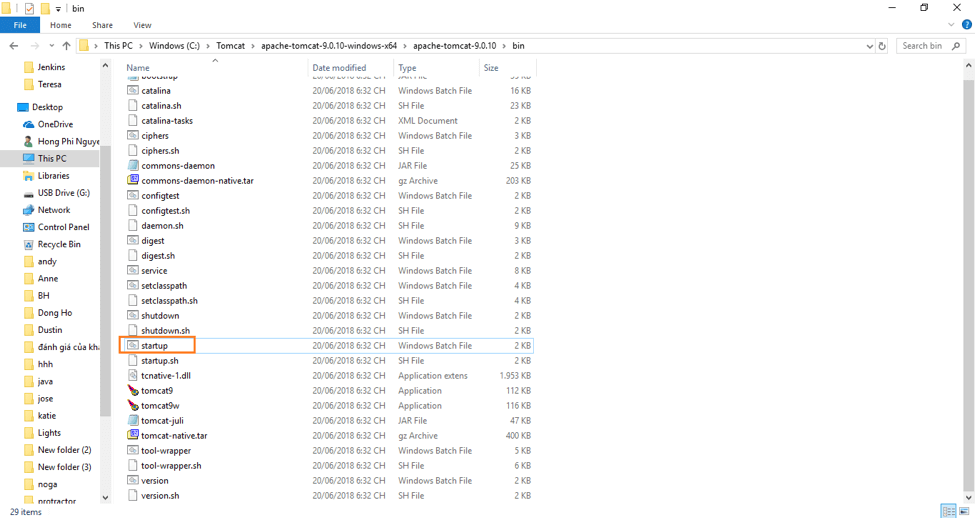Go back with the Back arrow

[x=14, y=45]
